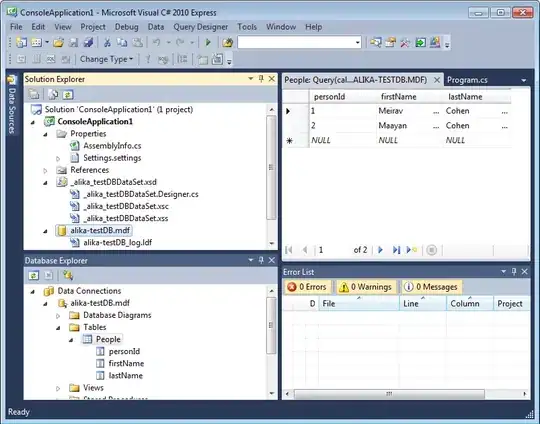Start debugging with green play arrow
Image resolution: width=540 pixels, height=424 pixels.
(x=208, y=43)
